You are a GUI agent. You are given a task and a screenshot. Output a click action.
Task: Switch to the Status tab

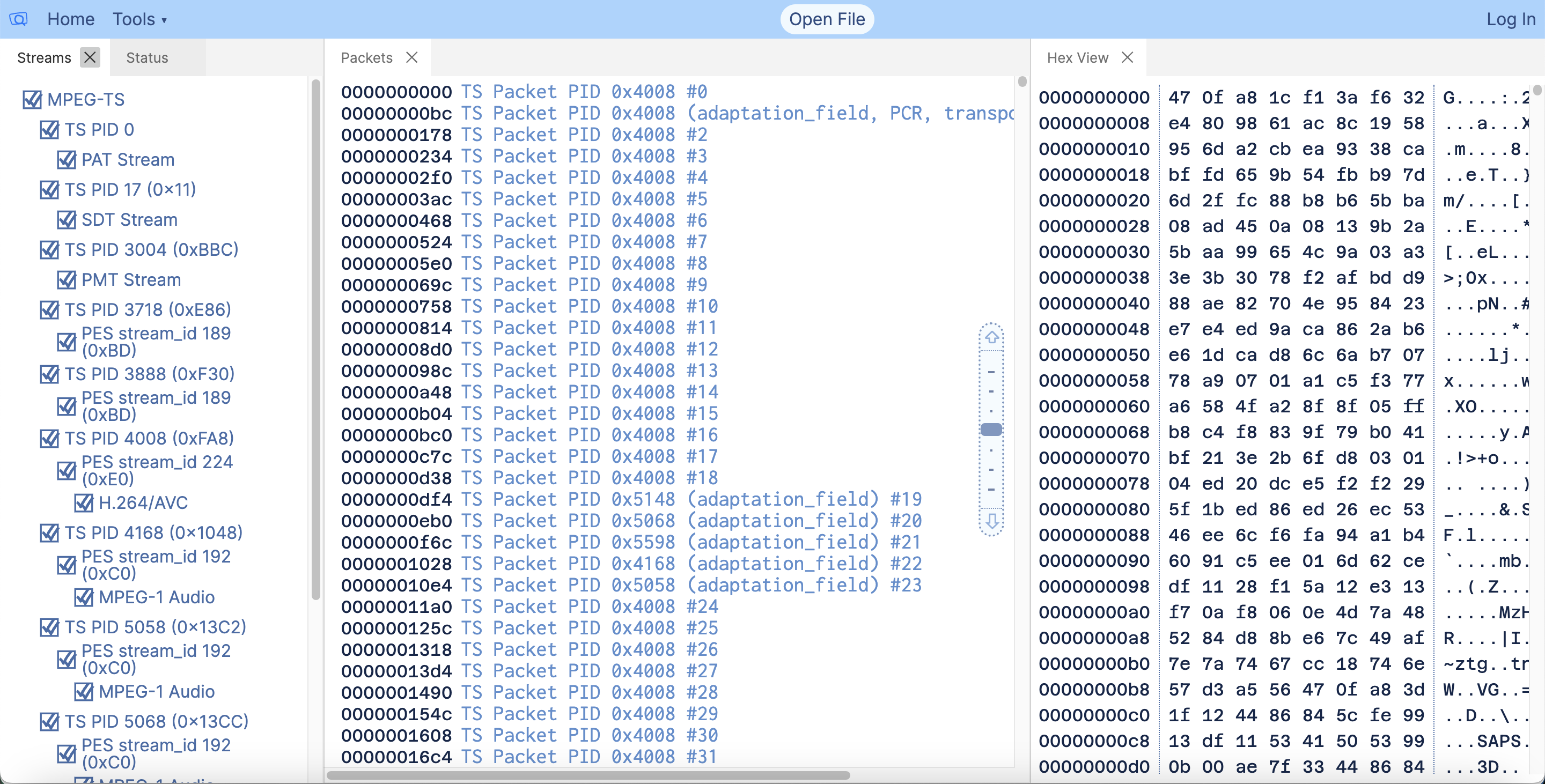(146, 57)
